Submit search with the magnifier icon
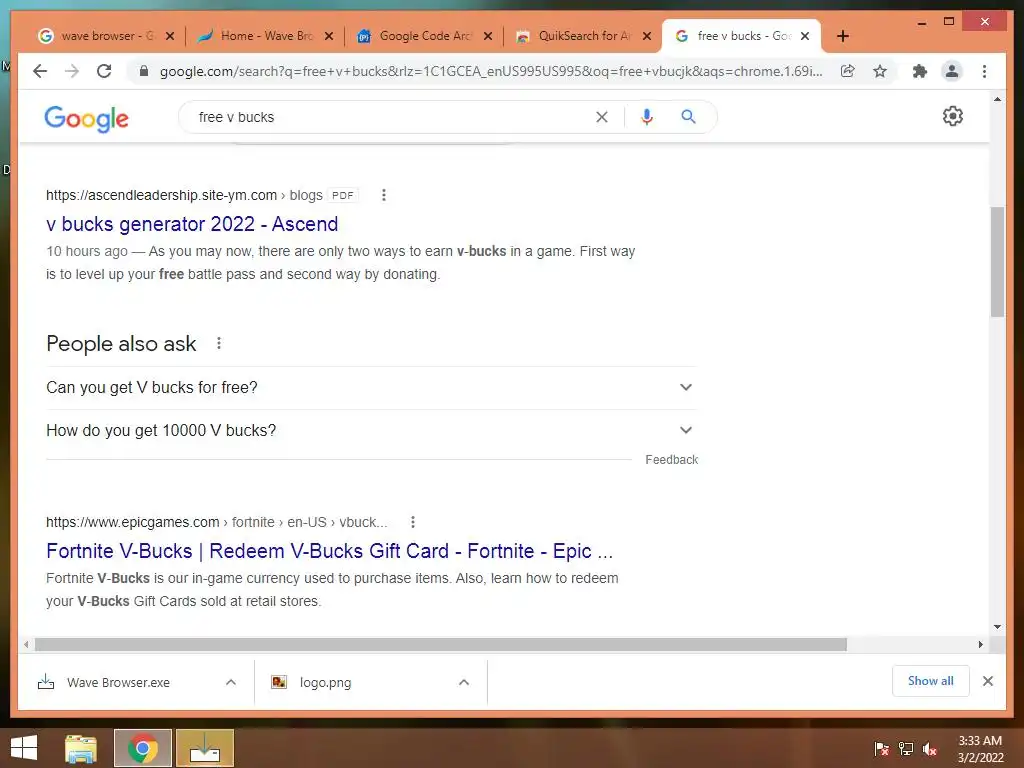Viewport: 1024px width, 768px height. [x=688, y=117]
